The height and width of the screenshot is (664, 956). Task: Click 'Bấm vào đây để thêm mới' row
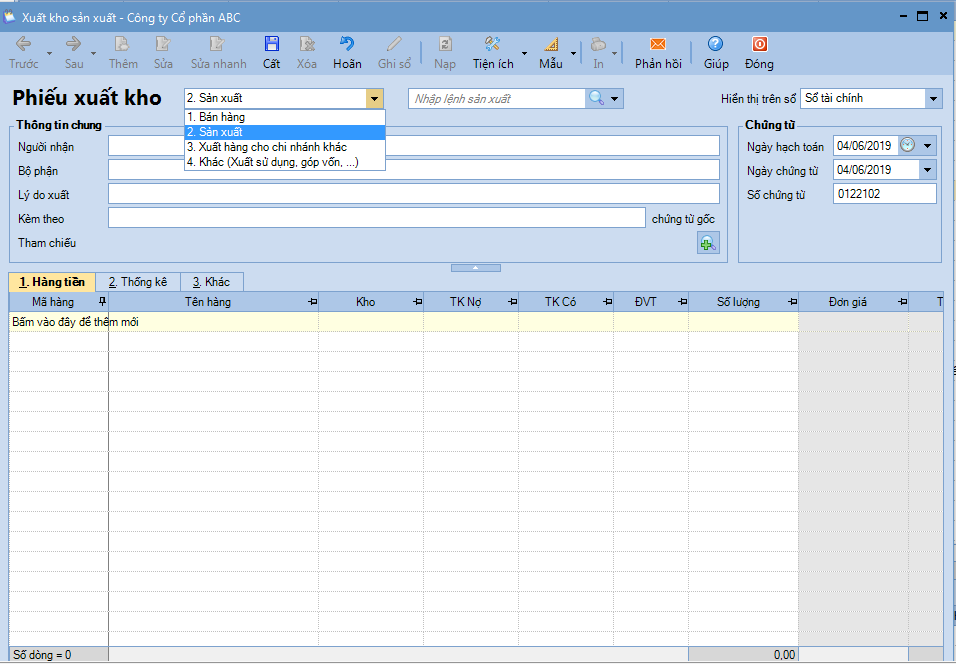tap(75, 322)
